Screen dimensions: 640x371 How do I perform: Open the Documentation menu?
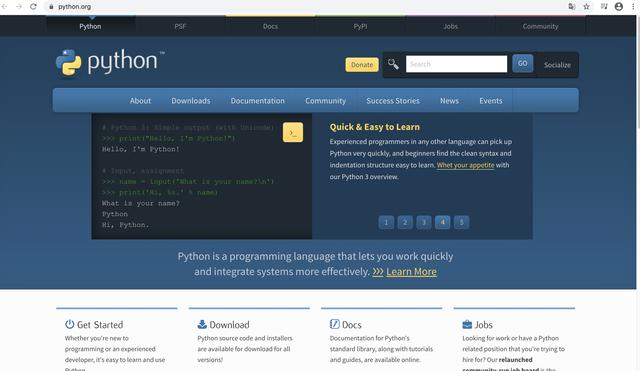pyautogui.click(x=258, y=101)
